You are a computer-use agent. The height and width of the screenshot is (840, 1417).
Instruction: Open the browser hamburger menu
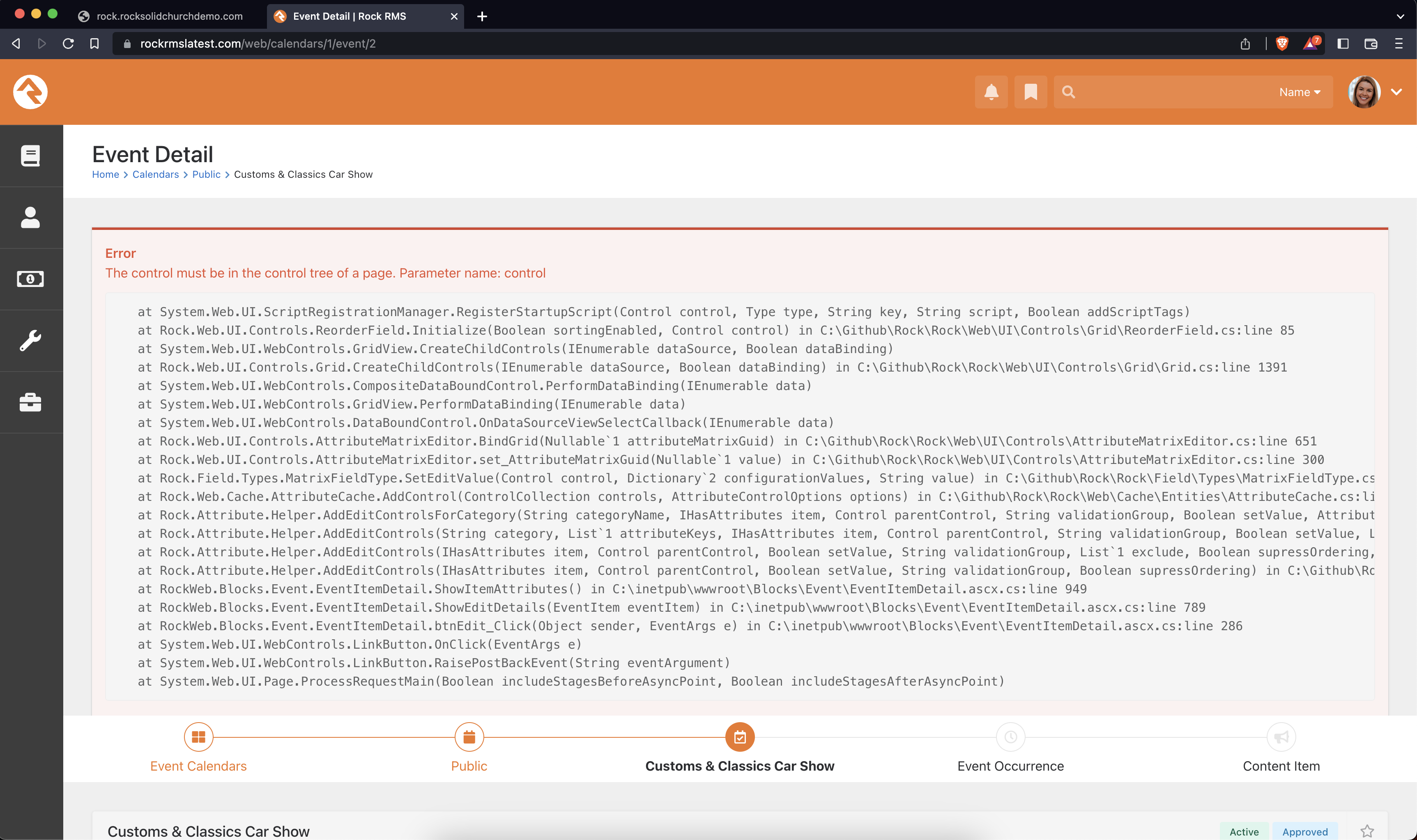click(x=1399, y=44)
